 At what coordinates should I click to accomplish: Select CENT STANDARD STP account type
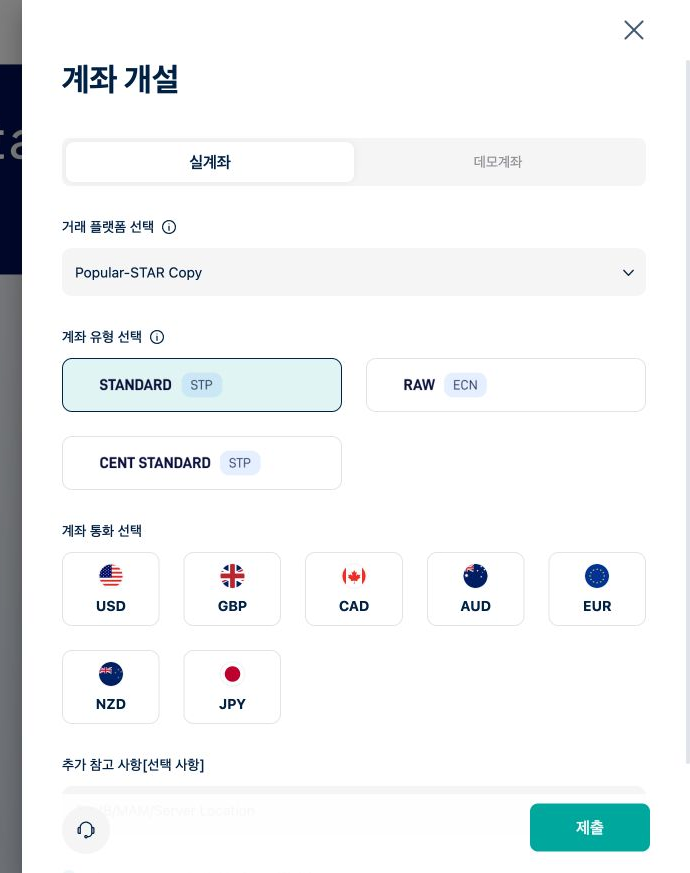pyautogui.click(x=202, y=463)
